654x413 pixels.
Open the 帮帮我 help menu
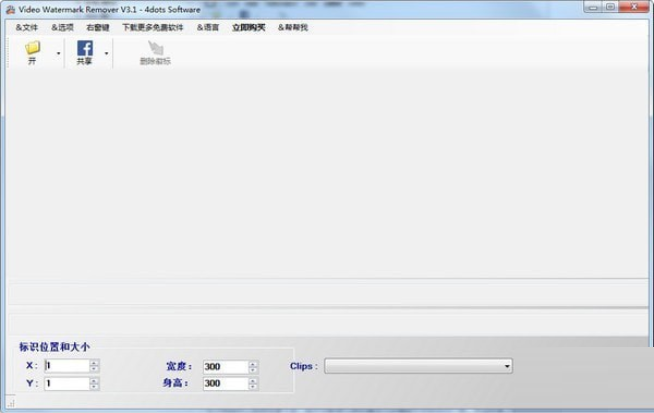click(x=293, y=27)
